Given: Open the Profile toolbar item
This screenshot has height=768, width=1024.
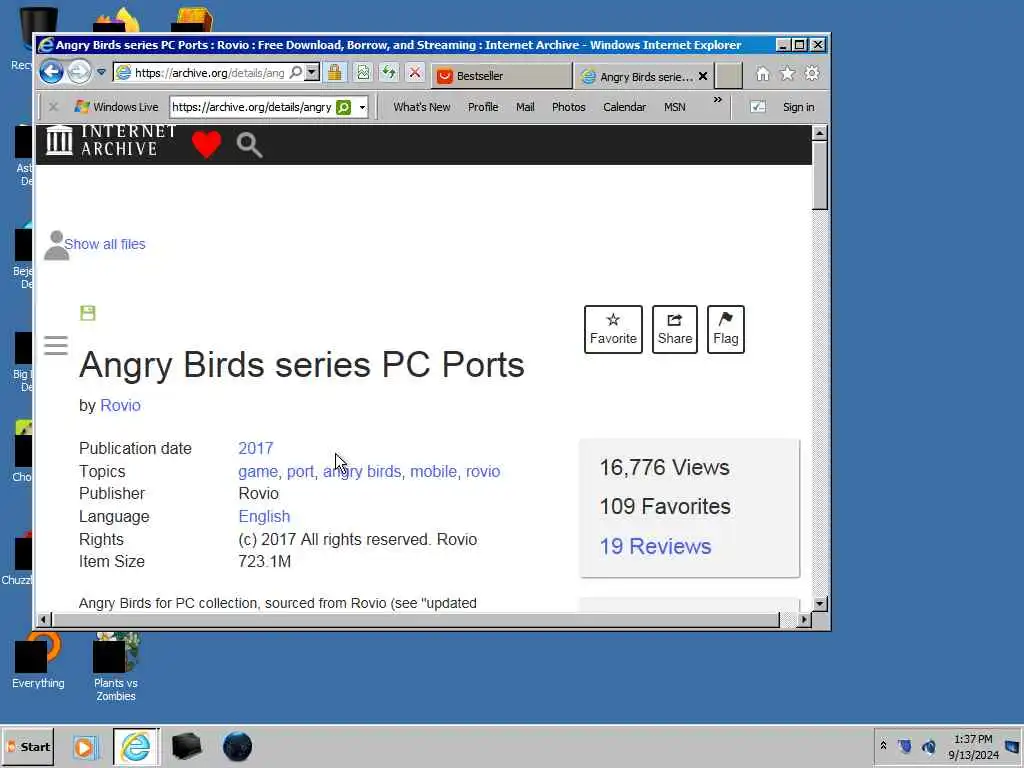Looking at the screenshot, I should 483,107.
